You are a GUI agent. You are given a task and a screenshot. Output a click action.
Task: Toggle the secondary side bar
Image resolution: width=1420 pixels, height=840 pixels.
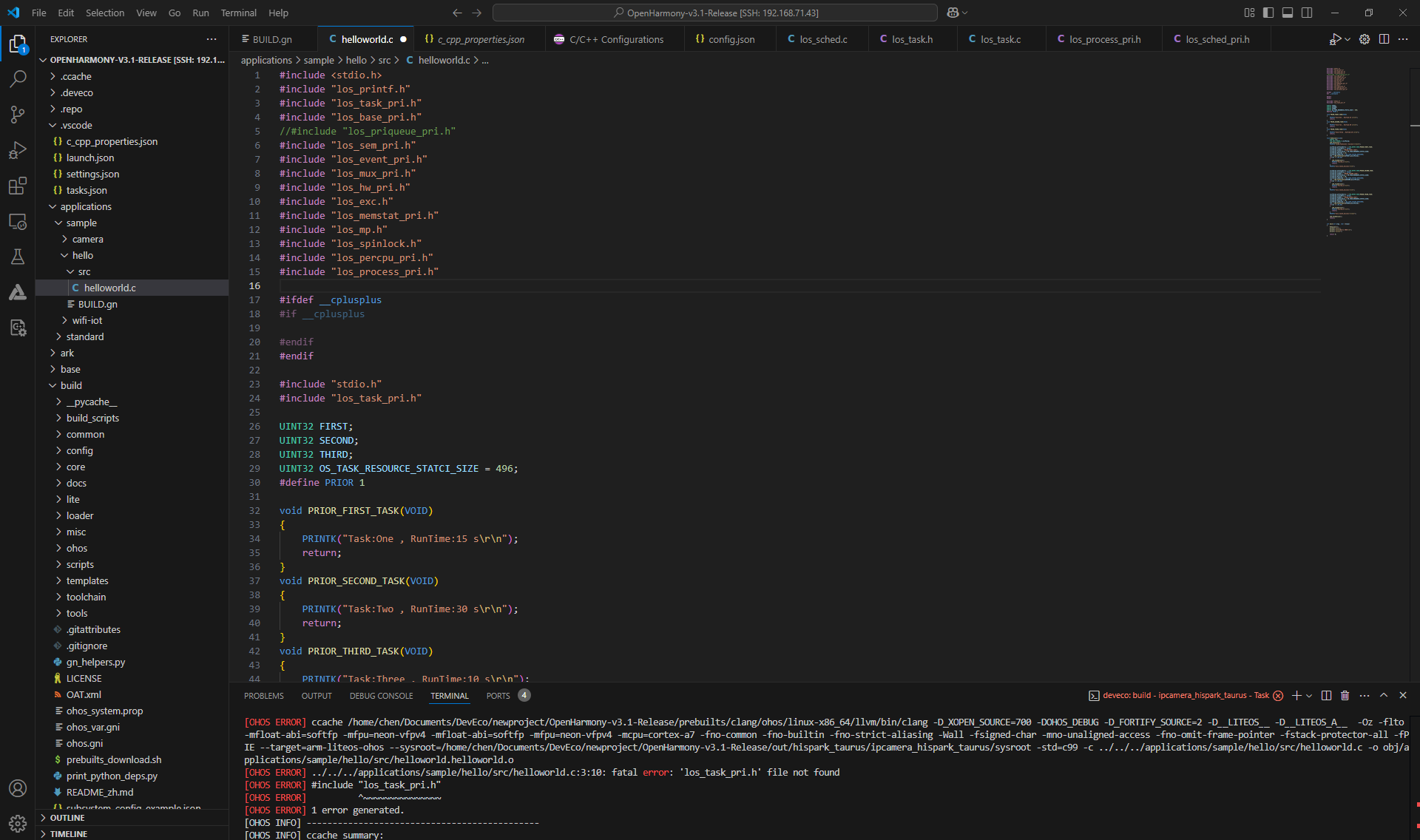pos(1307,13)
